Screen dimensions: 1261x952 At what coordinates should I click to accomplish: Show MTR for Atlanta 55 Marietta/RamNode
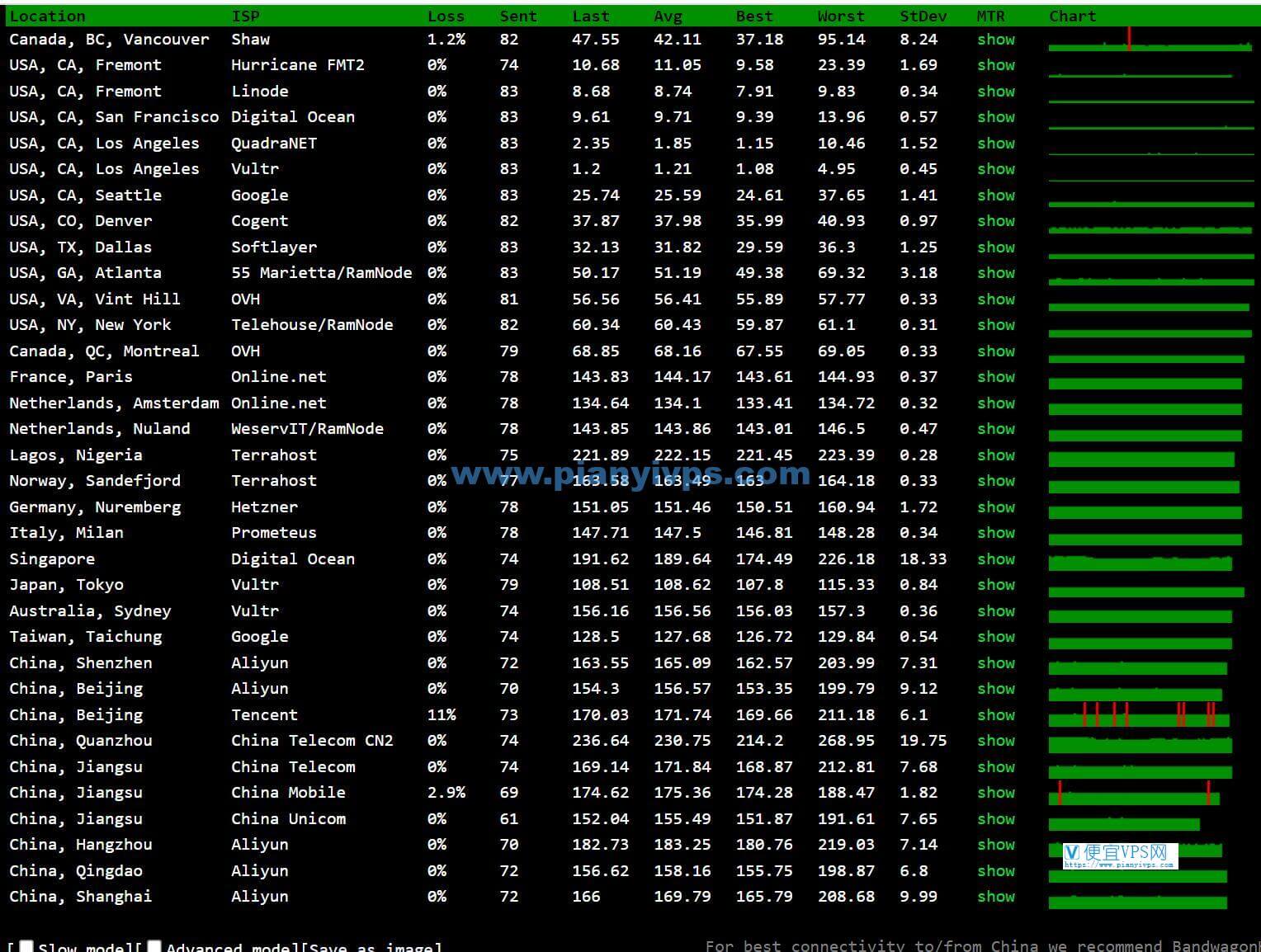click(996, 273)
